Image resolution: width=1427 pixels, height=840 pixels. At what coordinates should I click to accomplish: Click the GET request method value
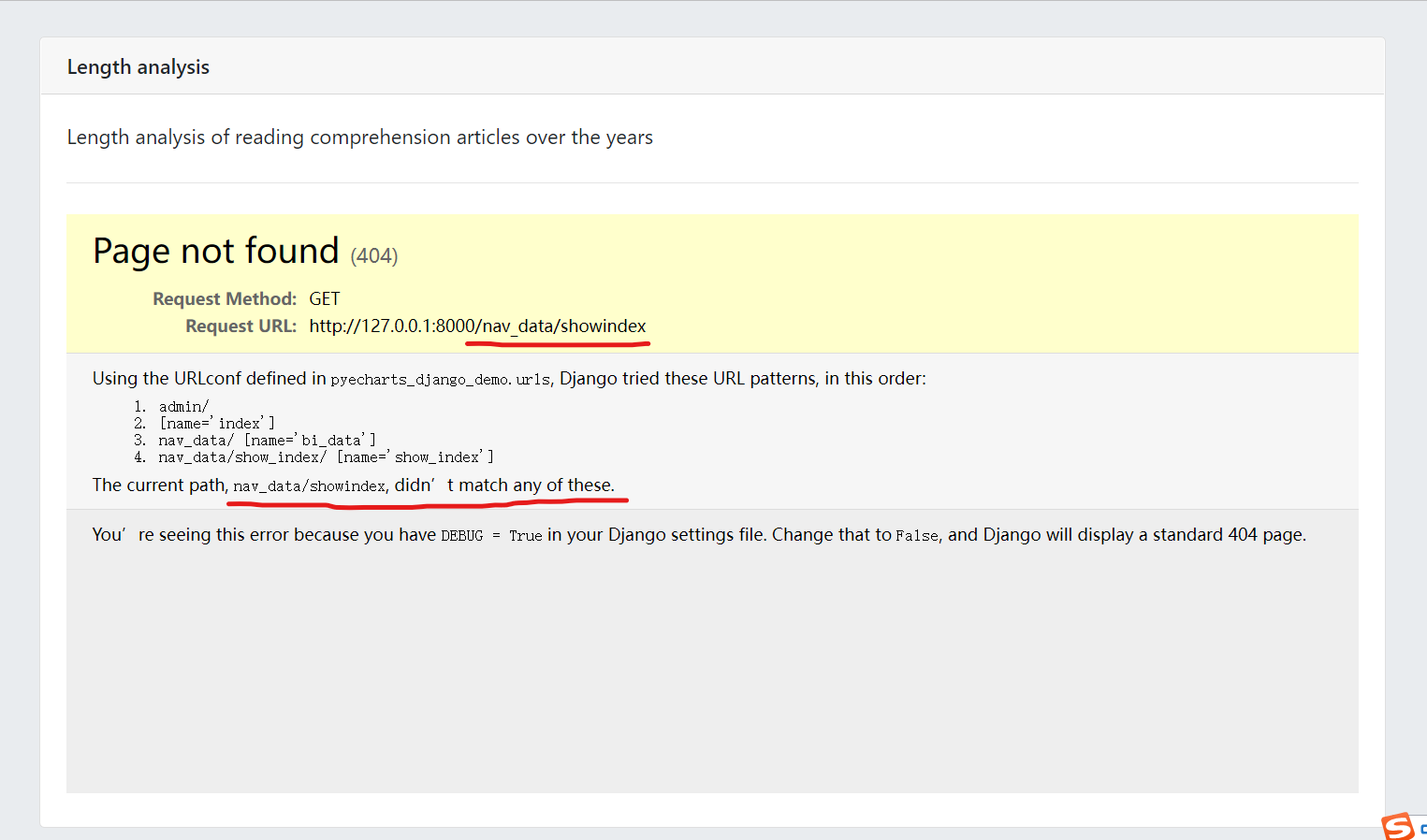pyautogui.click(x=325, y=299)
